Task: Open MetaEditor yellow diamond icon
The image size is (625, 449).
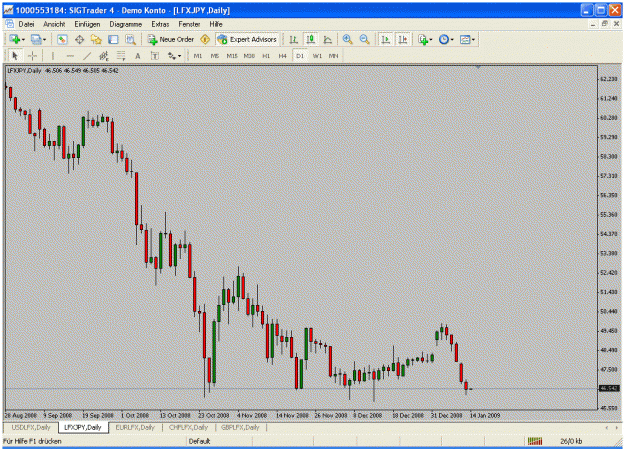Action: (205, 39)
